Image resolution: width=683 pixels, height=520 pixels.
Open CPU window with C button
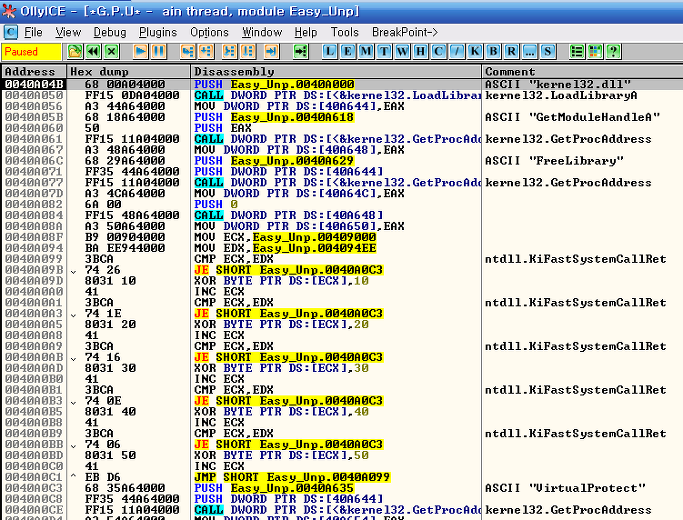tap(438, 52)
